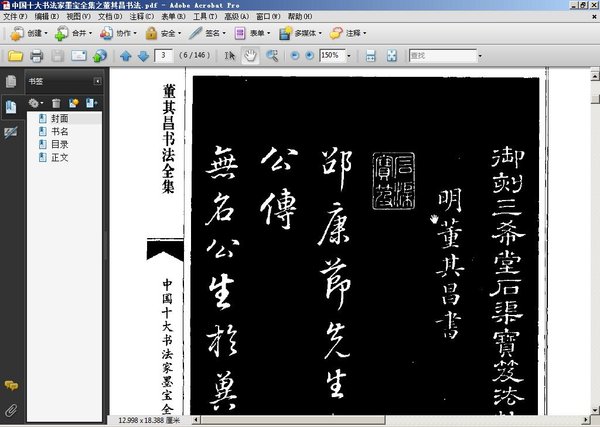Open the Attachments paperclip panel icon
The width and height of the screenshot is (600, 427).
coord(11,410)
